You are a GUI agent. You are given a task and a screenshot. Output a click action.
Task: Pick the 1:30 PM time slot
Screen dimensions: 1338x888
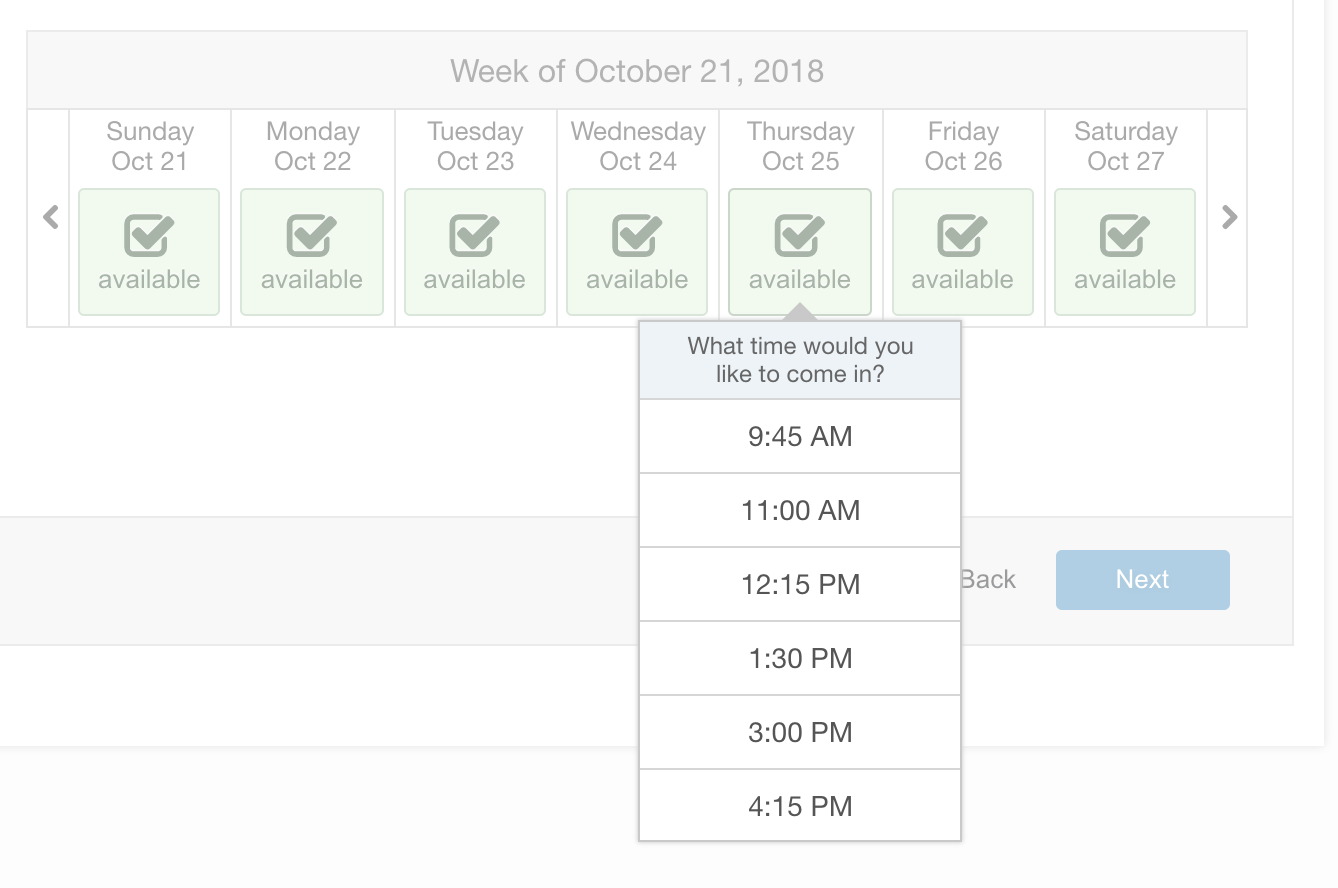[800, 658]
